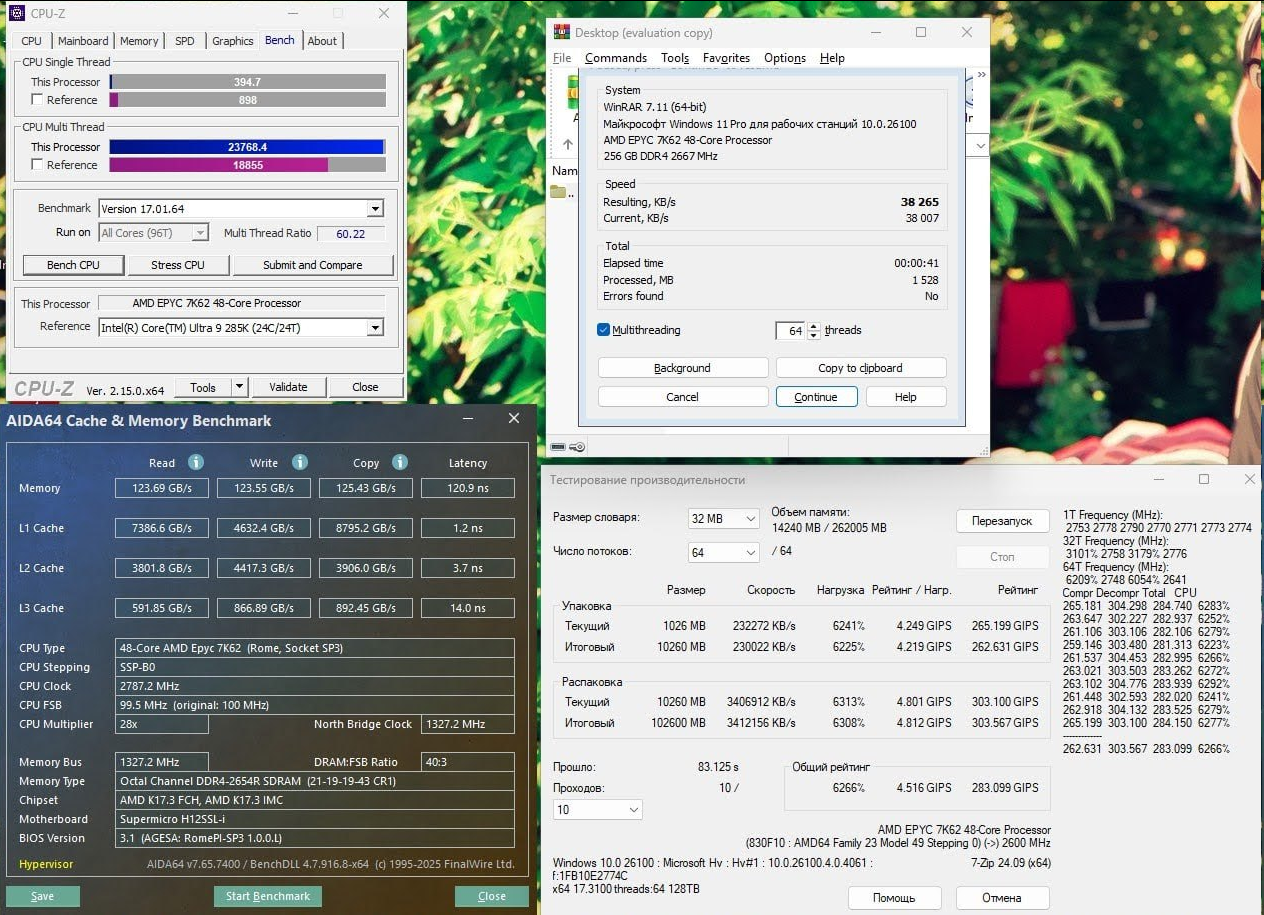Uncheck Multithreading in WinRAR benchmark
The height and width of the screenshot is (915, 1264).
click(603, 330)
